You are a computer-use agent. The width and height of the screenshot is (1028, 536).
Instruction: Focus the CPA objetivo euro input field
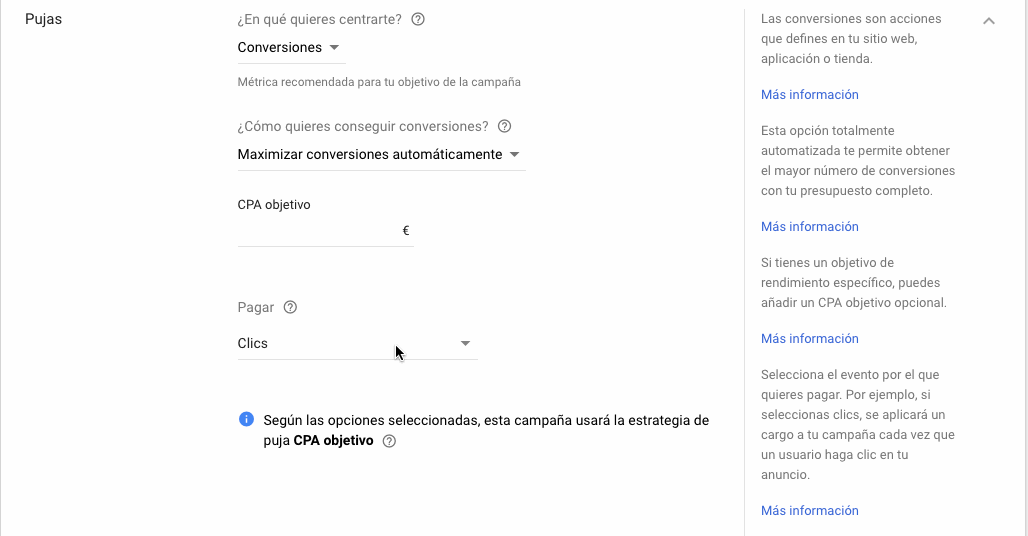[326, 231]
